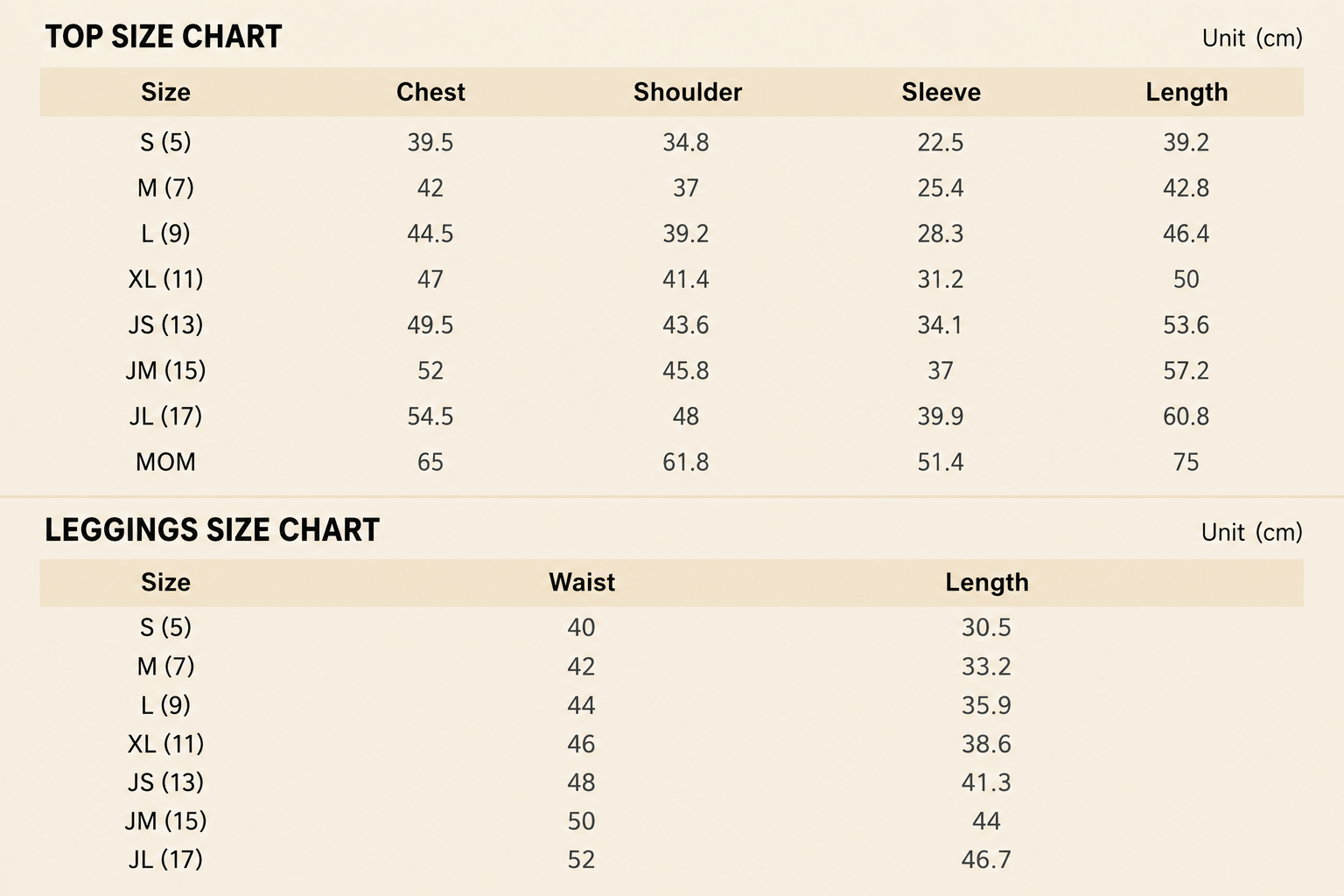Select the sleeve value 51.4
The width and height of the screenshot is (1344, 896).
coord(941,462)
